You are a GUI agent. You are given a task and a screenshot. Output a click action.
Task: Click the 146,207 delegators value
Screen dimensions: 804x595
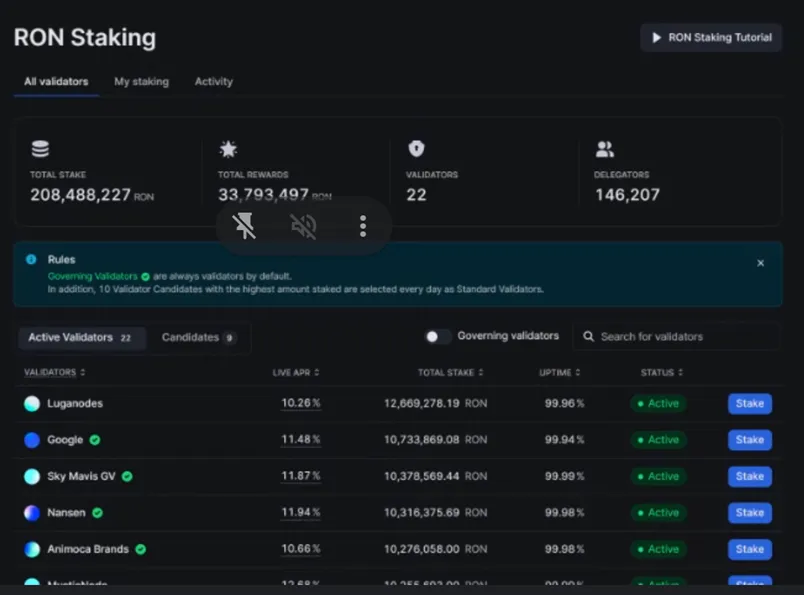point(627,195)
